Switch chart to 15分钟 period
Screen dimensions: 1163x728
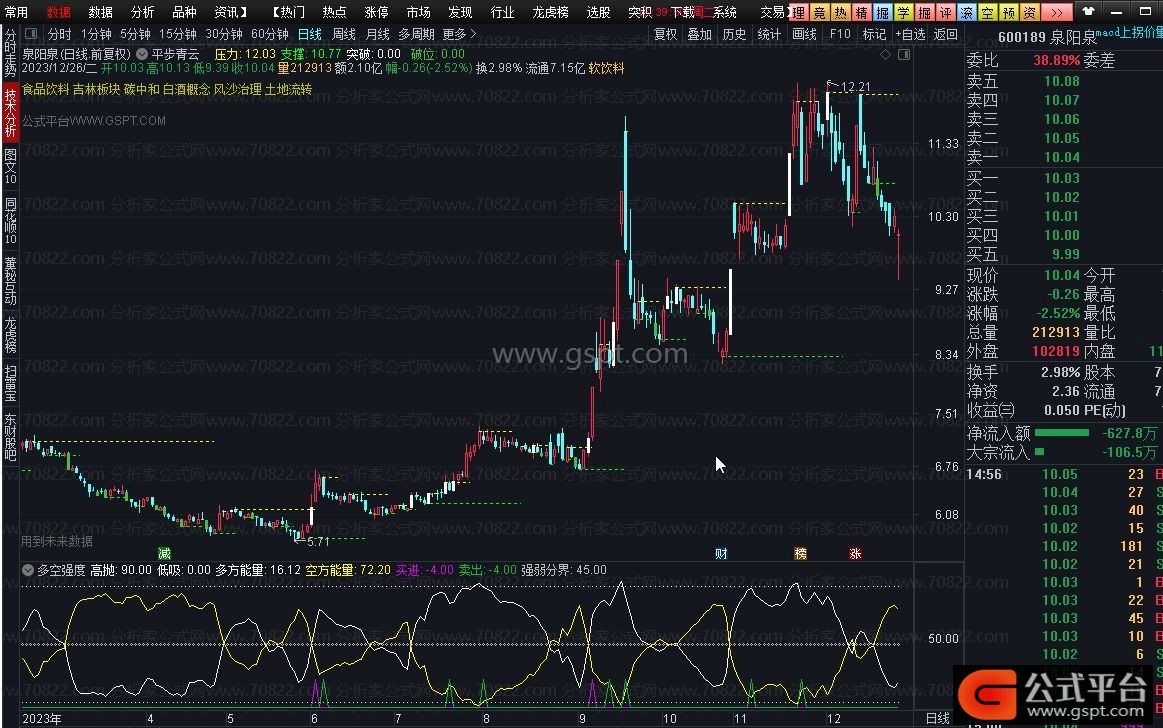[x=178, y=34]
